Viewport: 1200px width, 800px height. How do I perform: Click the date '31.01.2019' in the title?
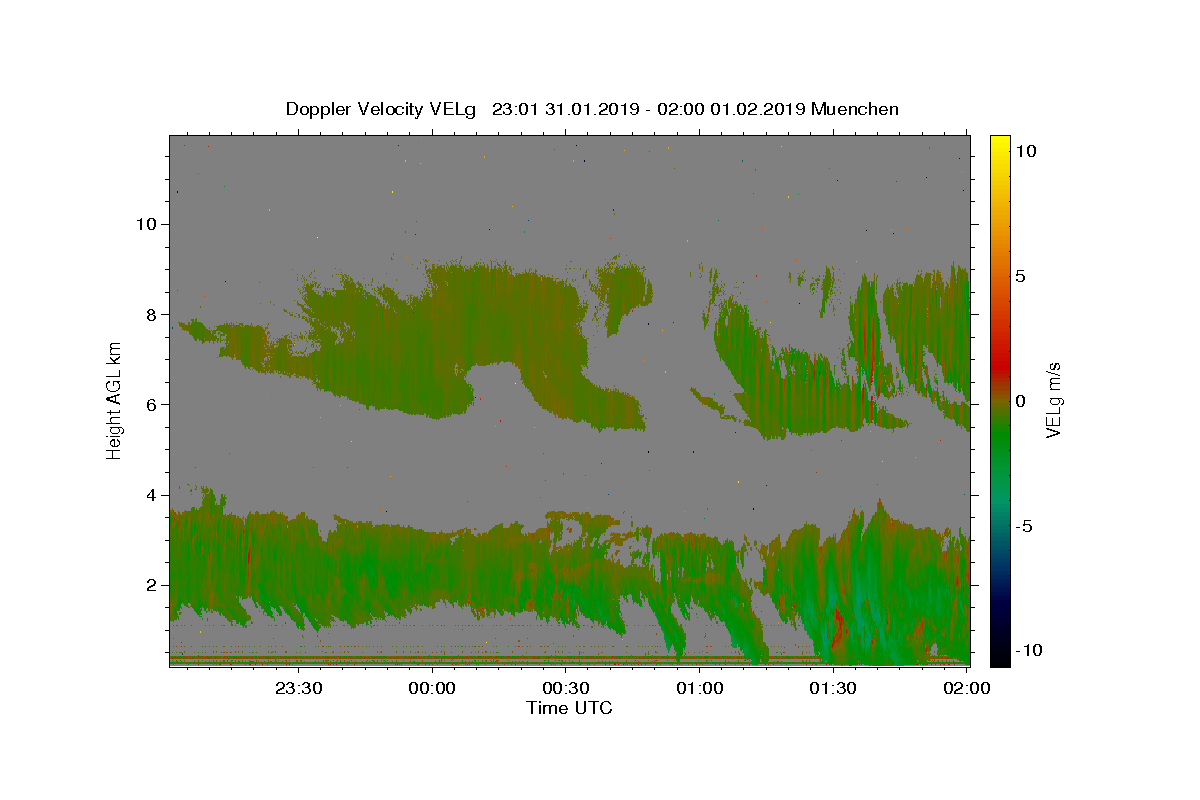tap(592, 109)
